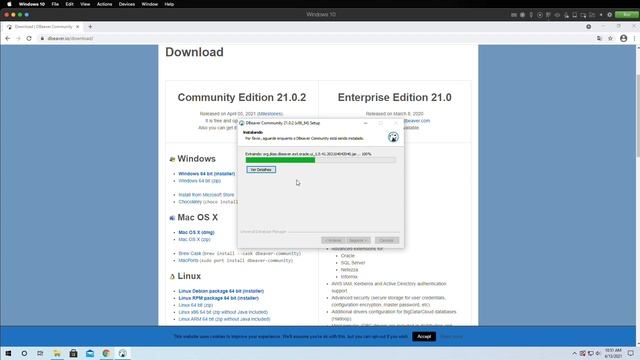Click the DBeaver logo in setup dialog
Image resolution: width=640 pixels, height=360 pixels.
393,137
